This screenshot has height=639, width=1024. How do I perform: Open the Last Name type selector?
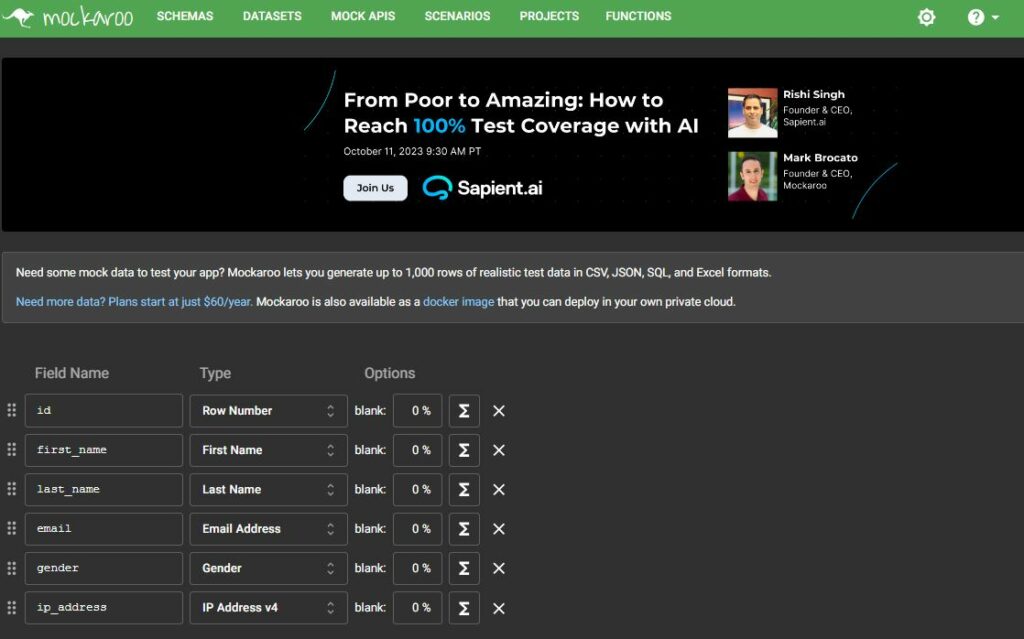(268, 489)
